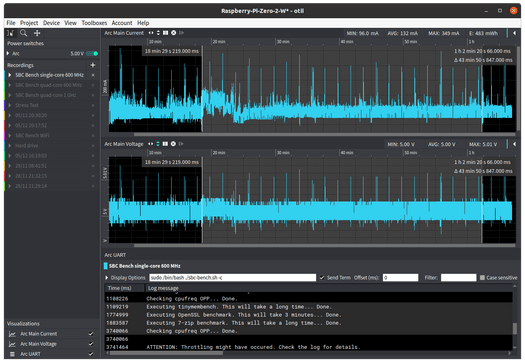Image resolution: width=525 pixels, height=363 pixels.
Task: Open the Toolboxes menu
Action: 94,23
